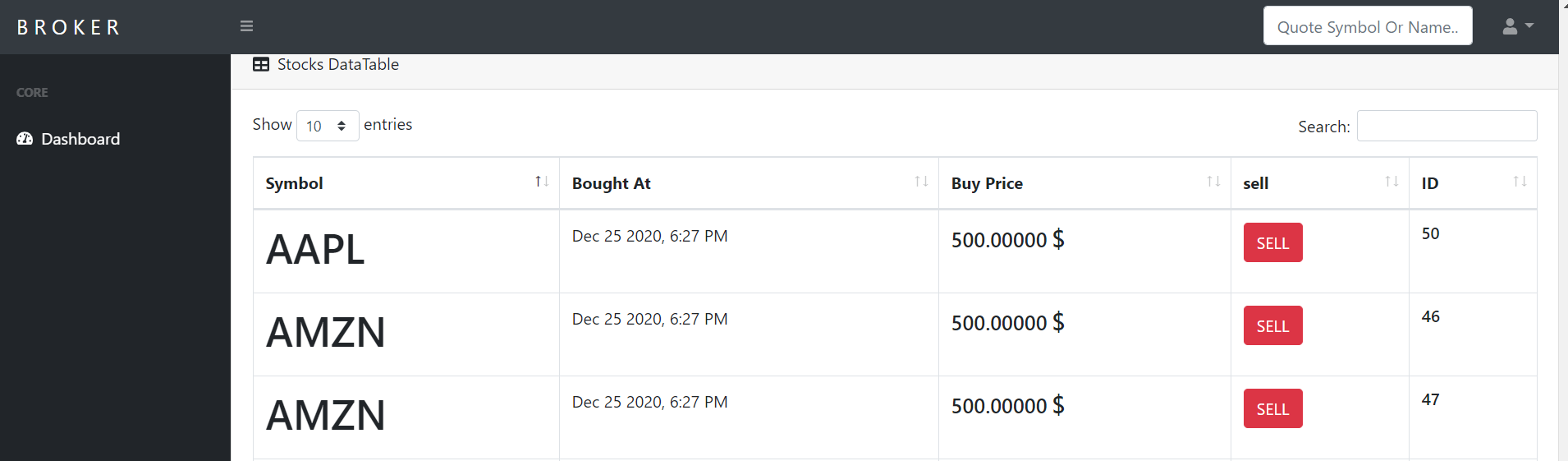Sell the AAPL stock with ID 50
1568x461 pixels.
pyautogui.click(x=1272, y=242)
